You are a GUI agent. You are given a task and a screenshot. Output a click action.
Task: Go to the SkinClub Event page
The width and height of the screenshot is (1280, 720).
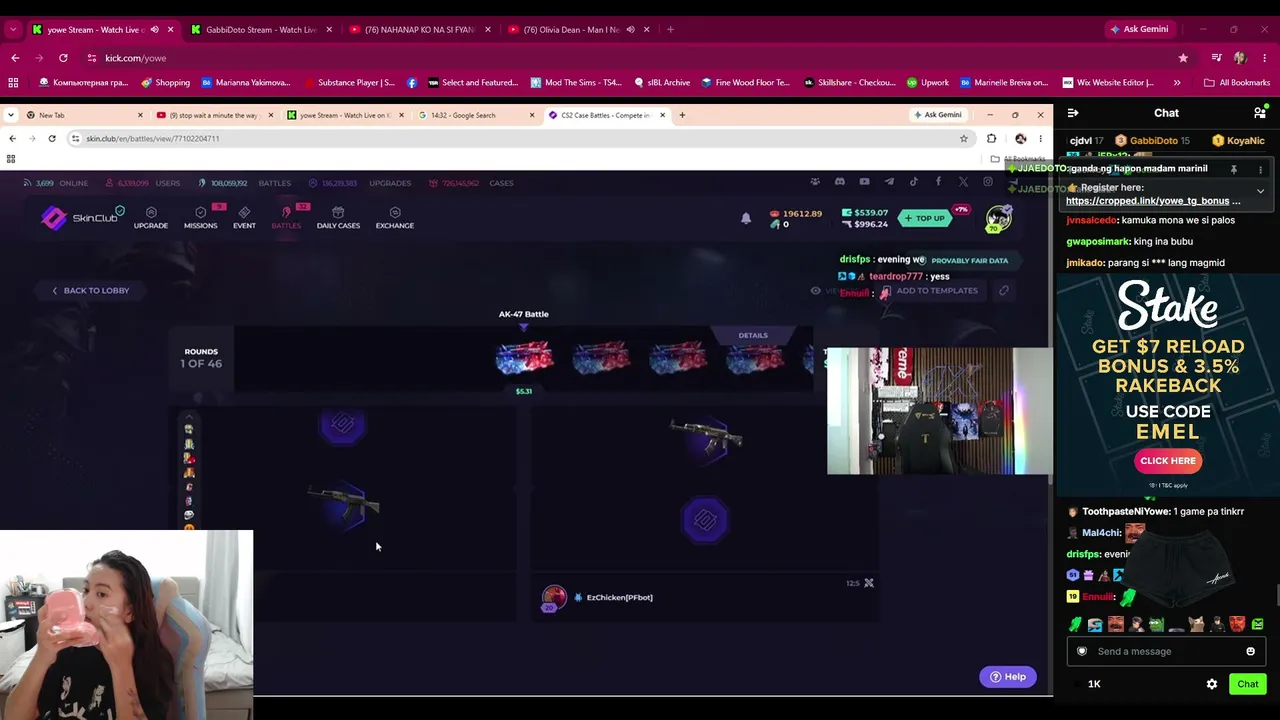point(244,217)
